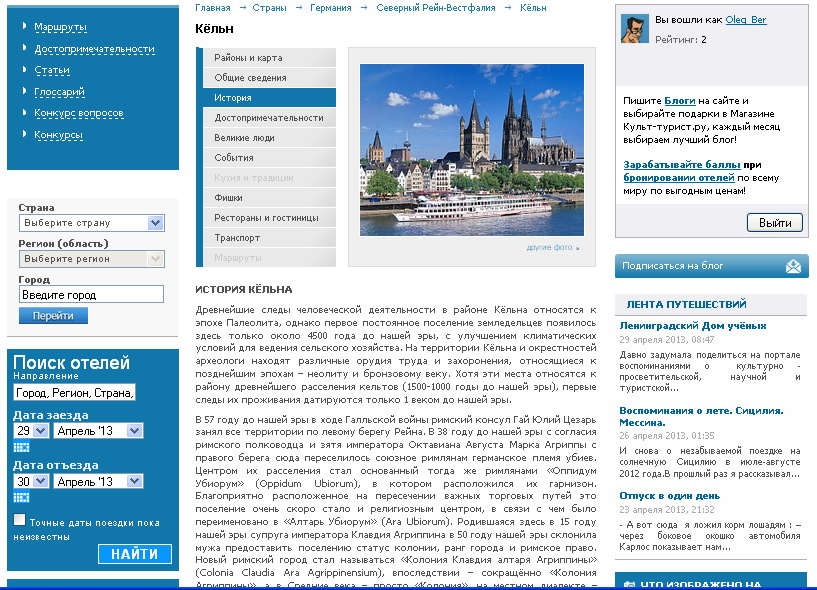Image resolution: width=817 pixels, height=590 pixels.
Task: Click date text 23 апреля 2013, 21:32
Action: (x=666, y=510)
